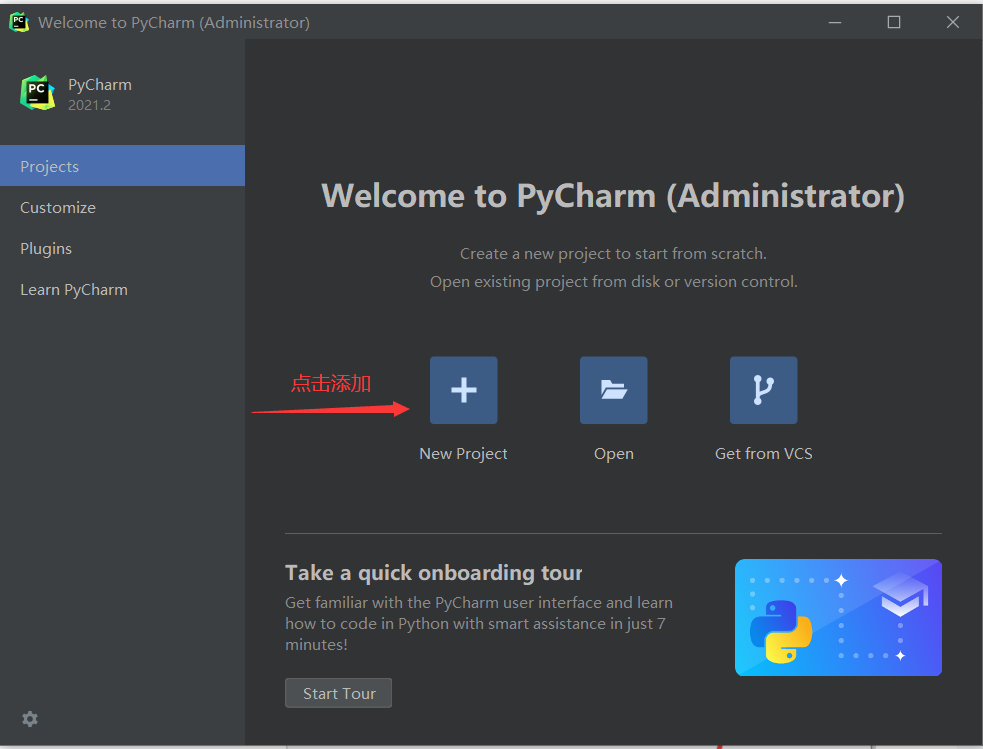Open the settings gear in the sidebar
This screenshot has width=983, height=749.
pos(30,718)
